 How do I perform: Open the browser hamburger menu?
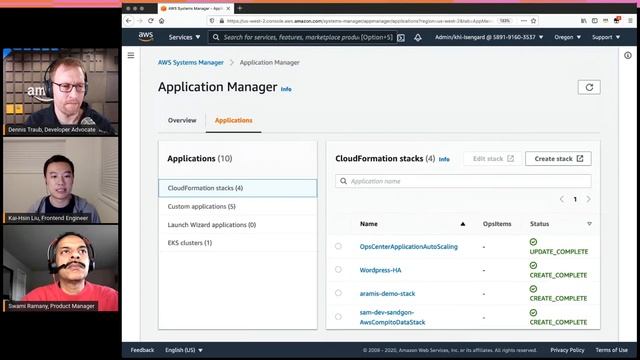click(630, 20)
